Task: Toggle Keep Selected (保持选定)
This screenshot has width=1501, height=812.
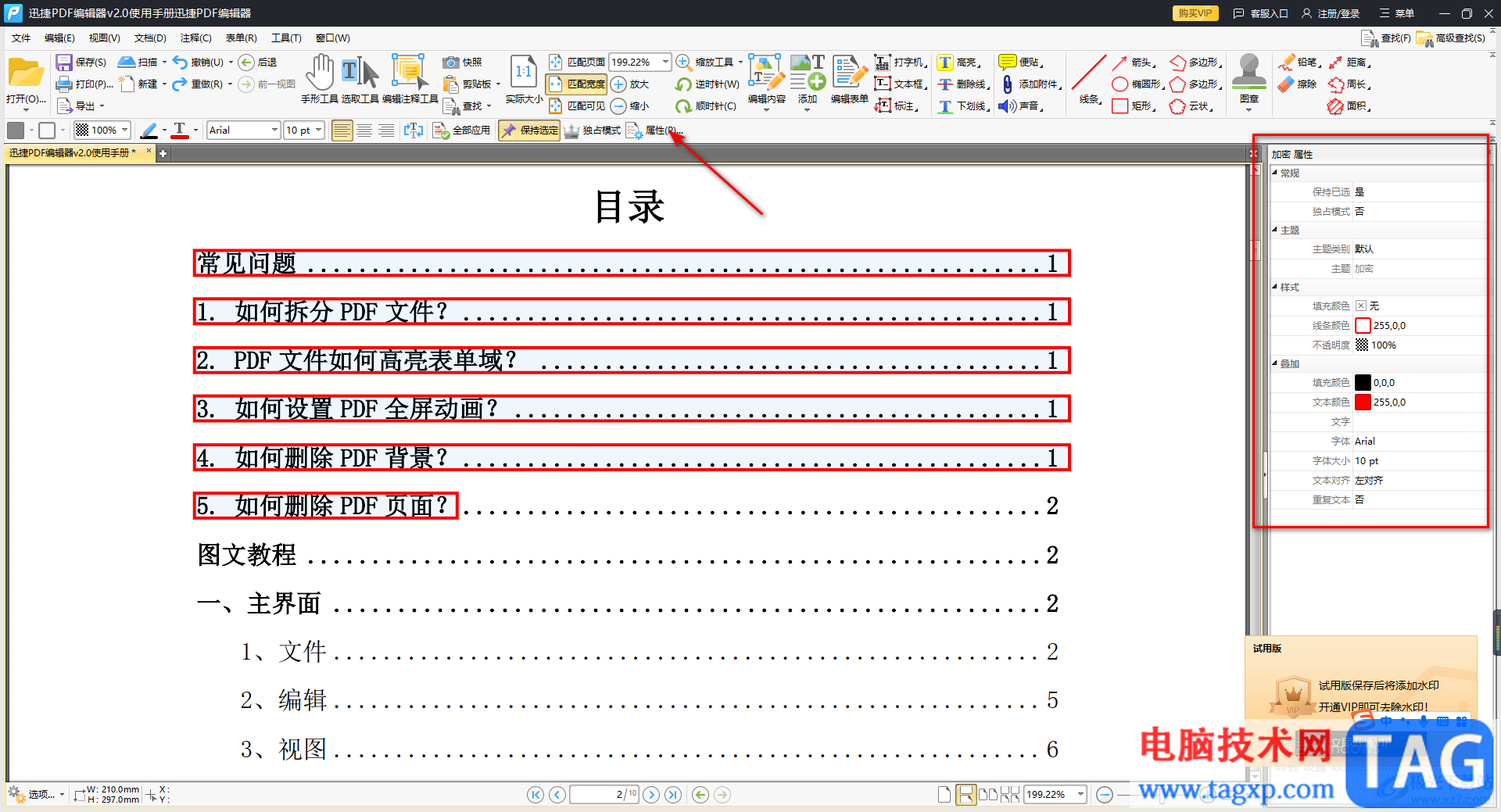Action: (x=529, y=131)
